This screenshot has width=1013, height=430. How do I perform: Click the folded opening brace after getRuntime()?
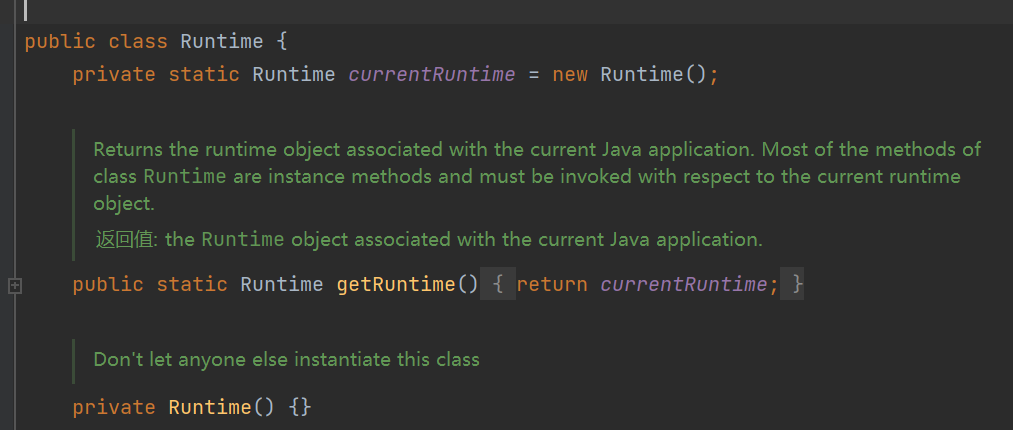499,285
